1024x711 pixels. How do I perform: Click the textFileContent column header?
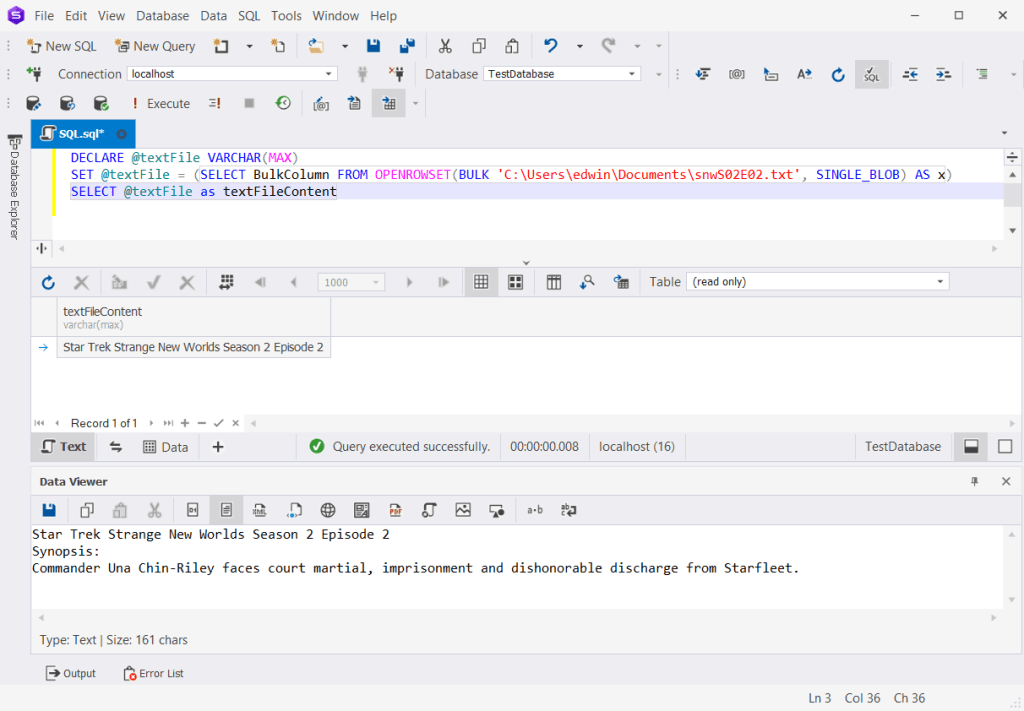tap(194, 317)
